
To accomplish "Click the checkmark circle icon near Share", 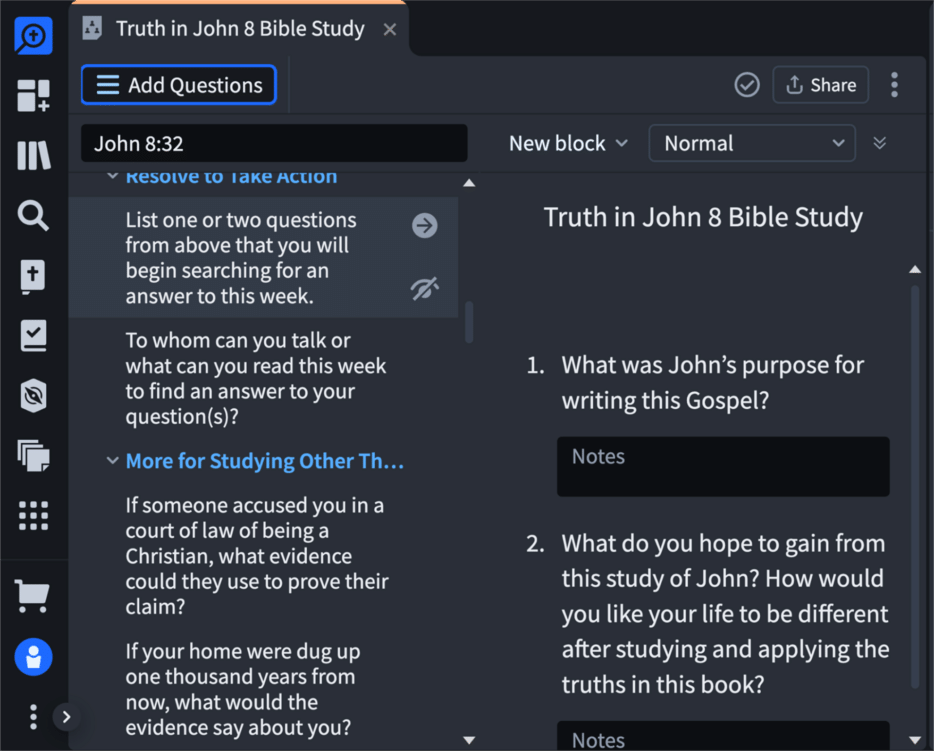I will 746,84.
